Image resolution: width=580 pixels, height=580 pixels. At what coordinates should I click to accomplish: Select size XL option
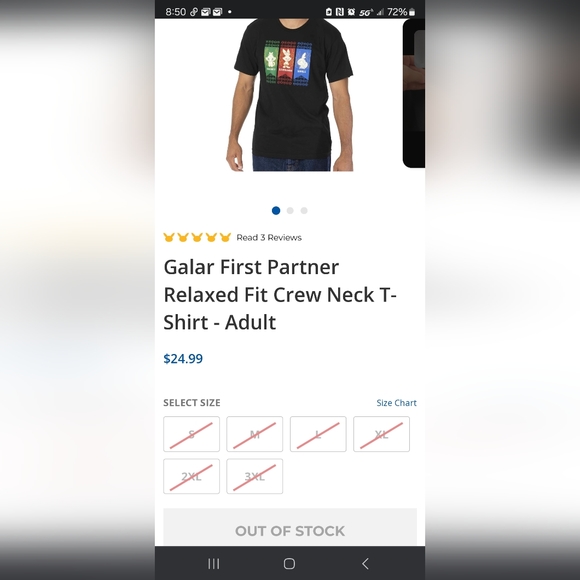(x=381, y=434)
